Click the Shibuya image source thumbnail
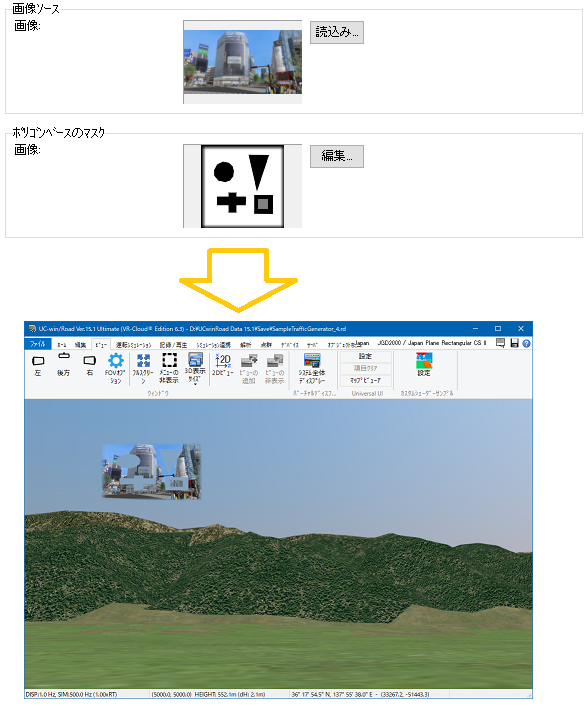This screenshot has height=707, width=588. click(x=243, y=62)
